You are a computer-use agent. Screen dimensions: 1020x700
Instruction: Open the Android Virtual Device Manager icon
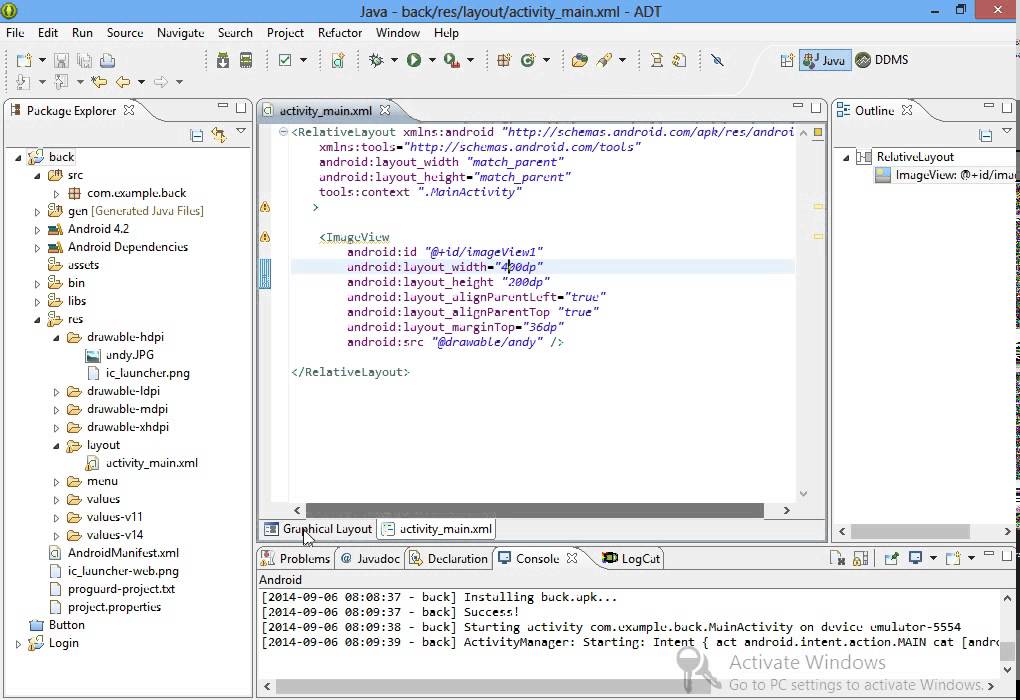(245, 60)
